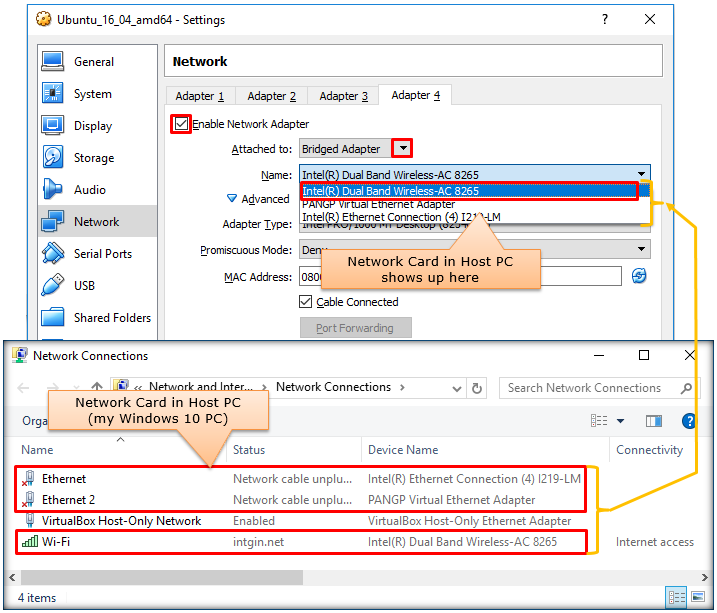This screenshot has width=717, height=613.
Task: Click the Port Forwarding button
Action: 355,328
